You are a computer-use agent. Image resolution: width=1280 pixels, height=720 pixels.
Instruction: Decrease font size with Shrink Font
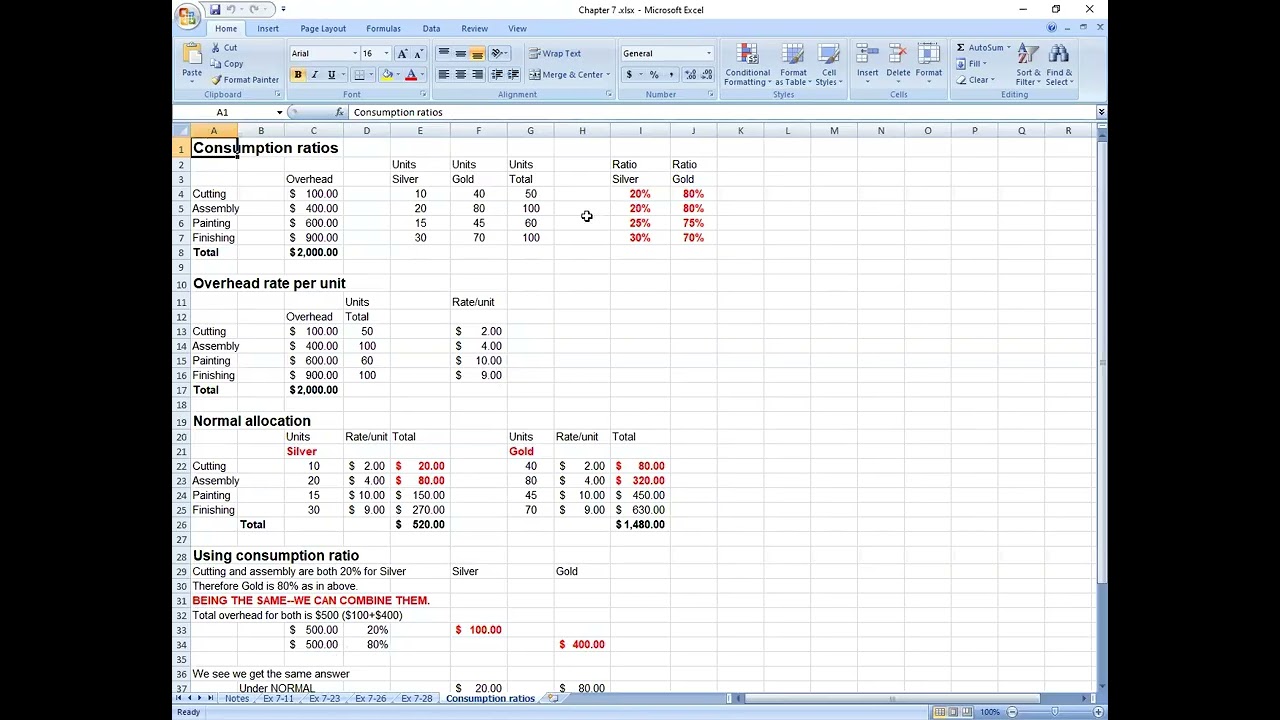(417, 54)
